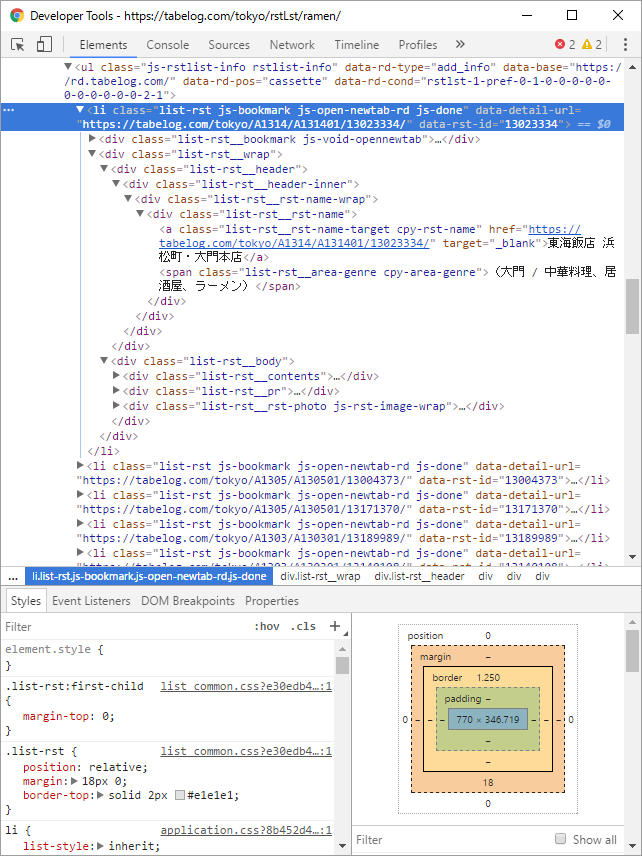642x856 pixels.
Task: Collapse the selected li list-rst node
Action: [x=80, y=110]
